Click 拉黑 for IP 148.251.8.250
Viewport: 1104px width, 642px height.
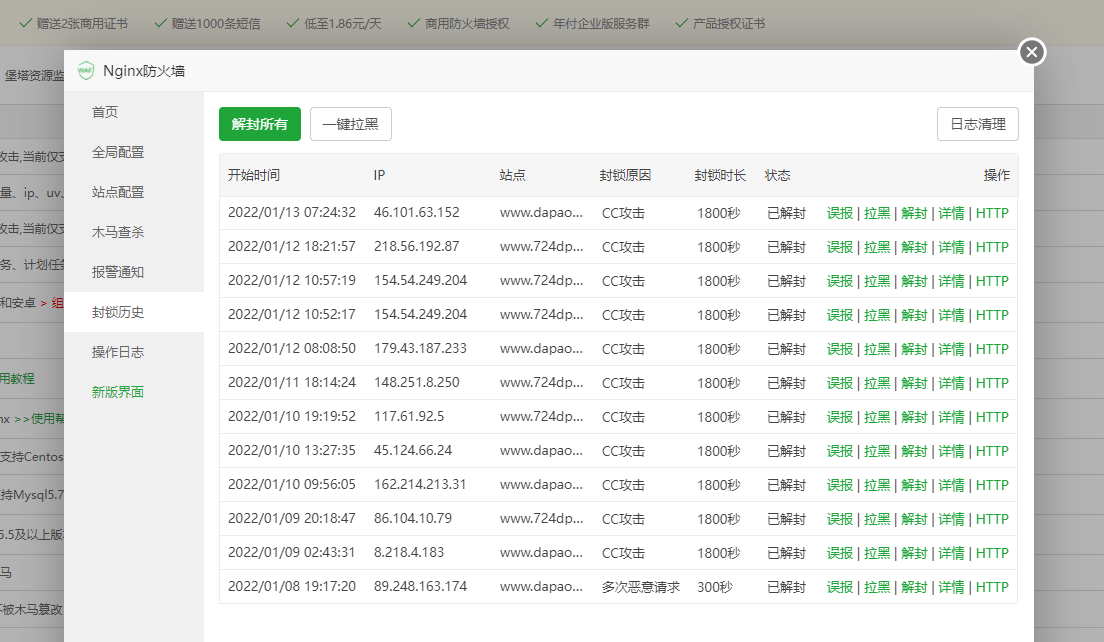877,383
